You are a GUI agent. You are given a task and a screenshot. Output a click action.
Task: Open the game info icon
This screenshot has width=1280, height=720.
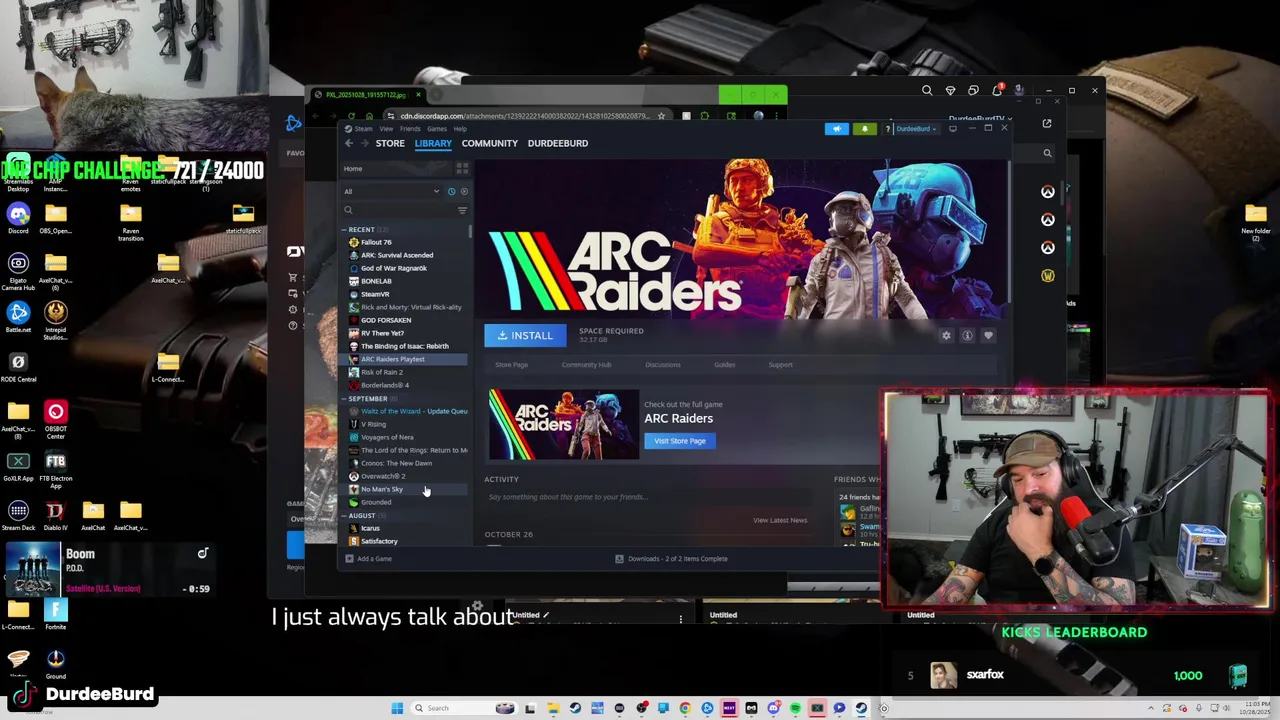pyautogui.click(x=967, y=336)
